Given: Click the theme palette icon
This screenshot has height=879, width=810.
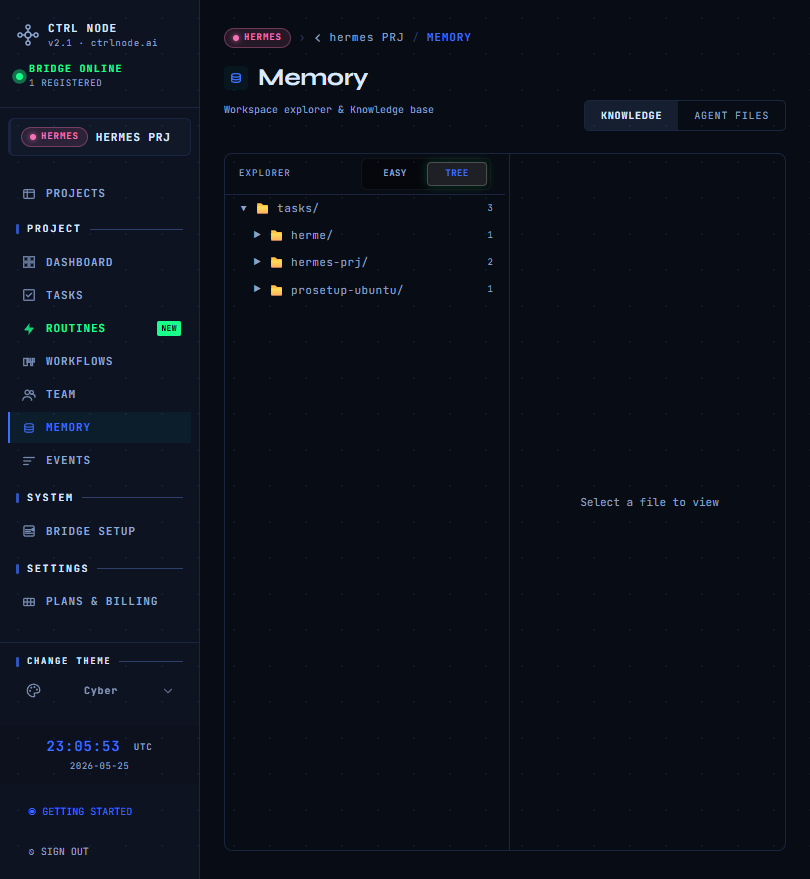Looking at the screenshot, I should pos(34,691).
